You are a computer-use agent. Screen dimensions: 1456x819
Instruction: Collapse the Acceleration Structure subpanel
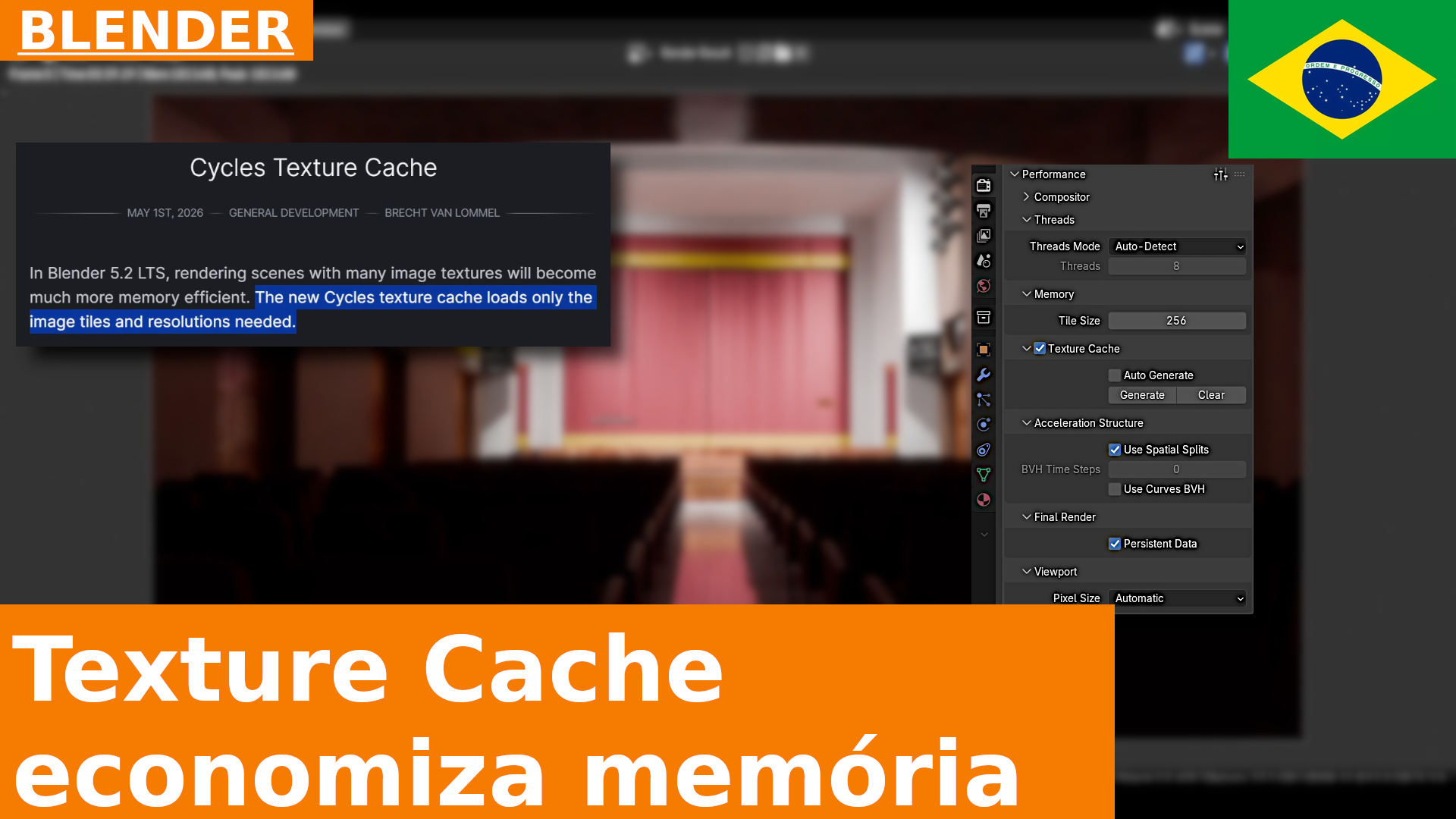point(1027,423)
